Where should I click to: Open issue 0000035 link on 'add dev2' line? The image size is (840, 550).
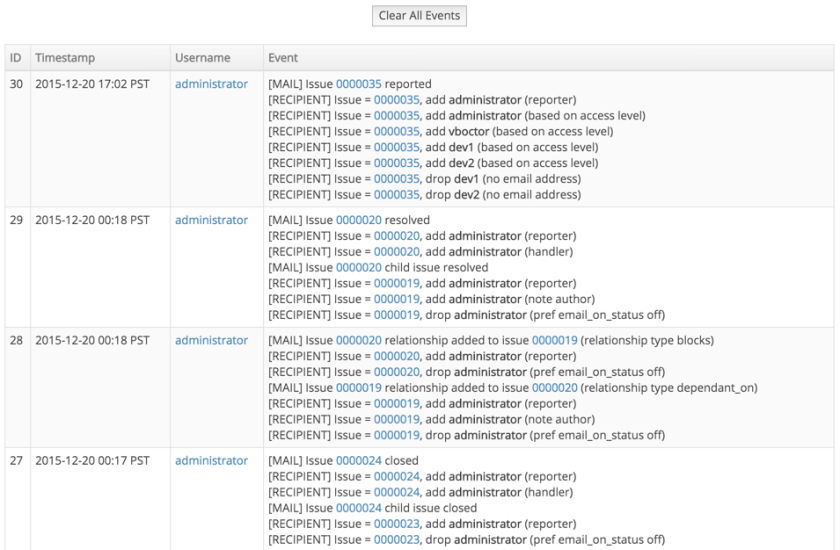[396, 163]
